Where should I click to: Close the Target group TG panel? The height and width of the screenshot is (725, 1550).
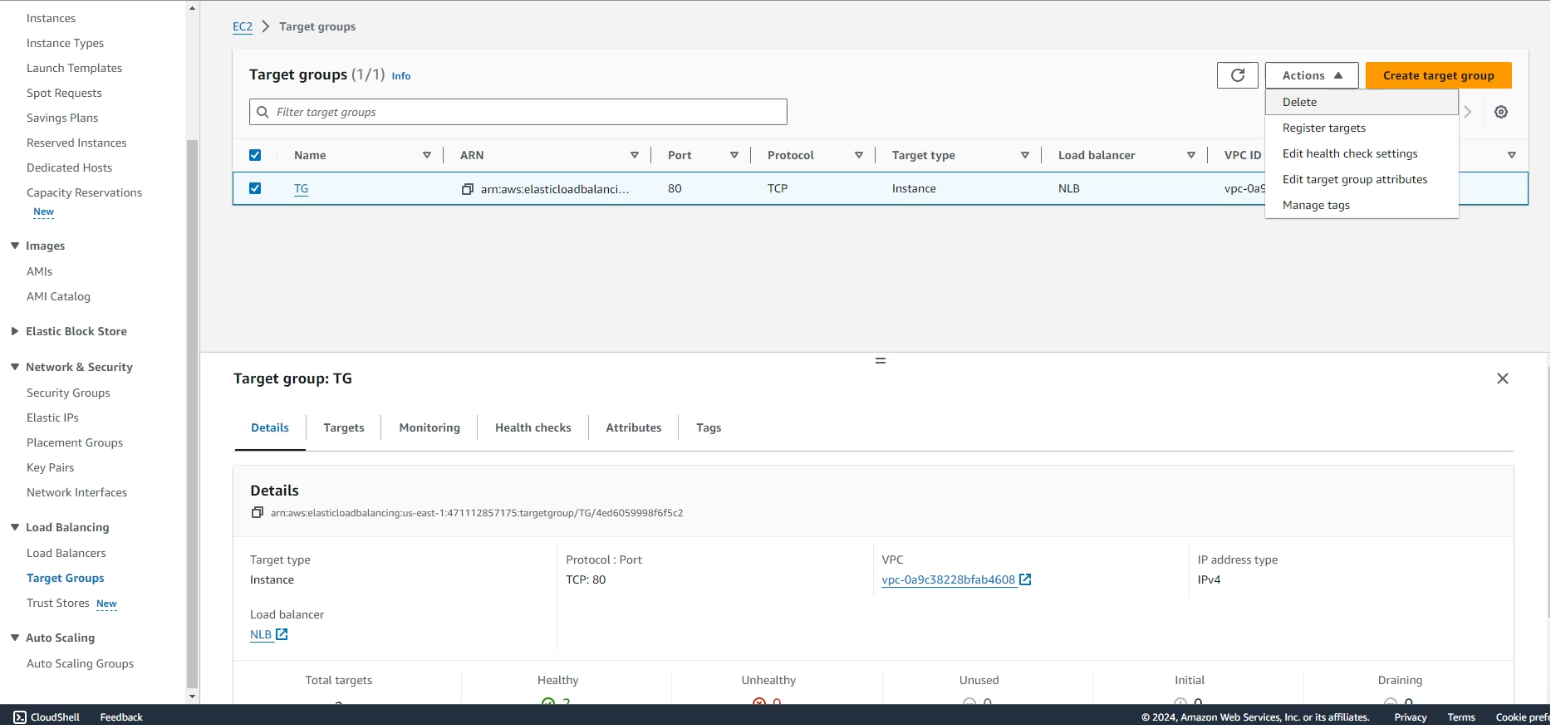1501,379
